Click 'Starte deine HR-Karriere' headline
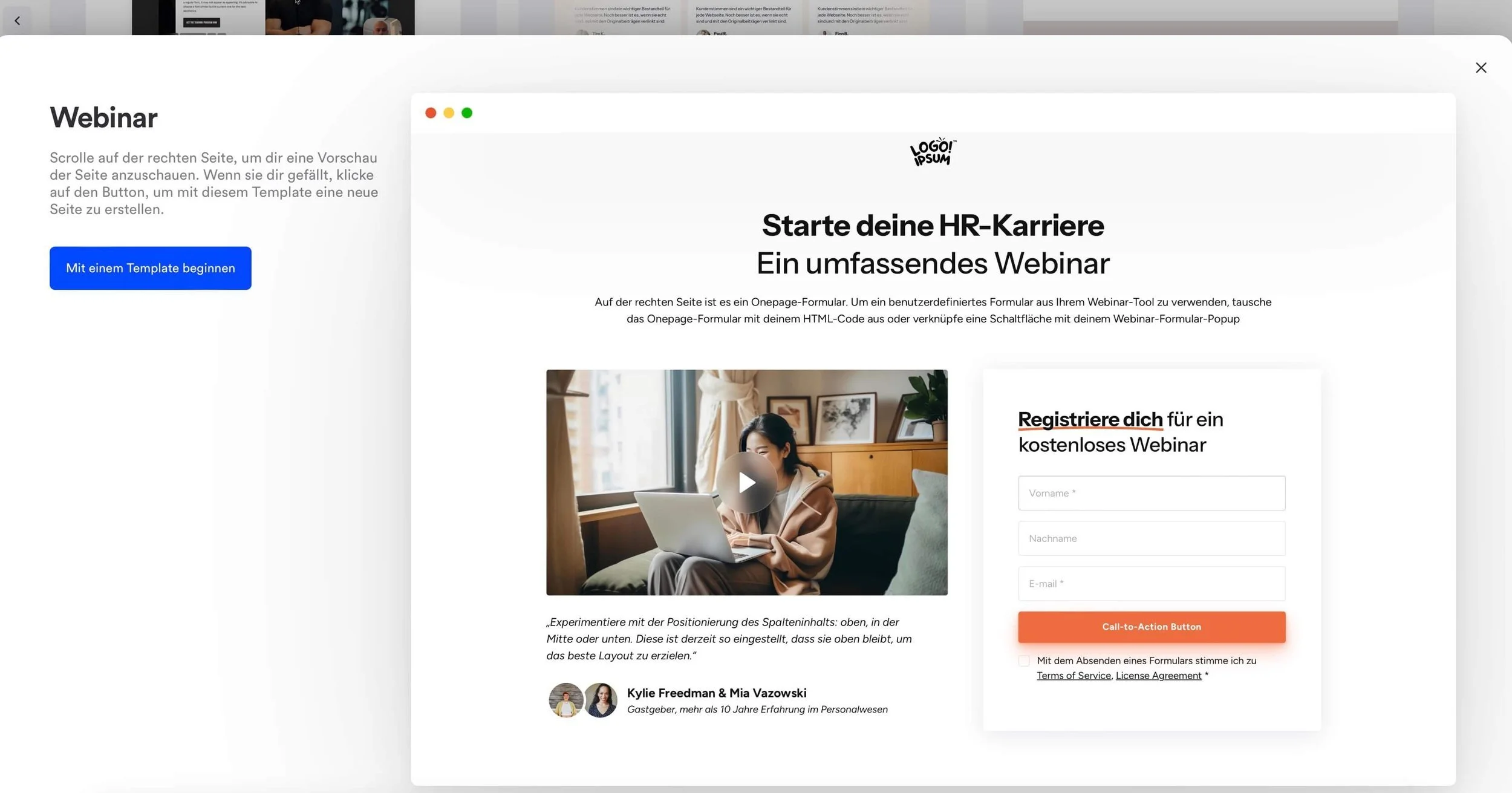The image size is (1512, 793). pos(933,226)
